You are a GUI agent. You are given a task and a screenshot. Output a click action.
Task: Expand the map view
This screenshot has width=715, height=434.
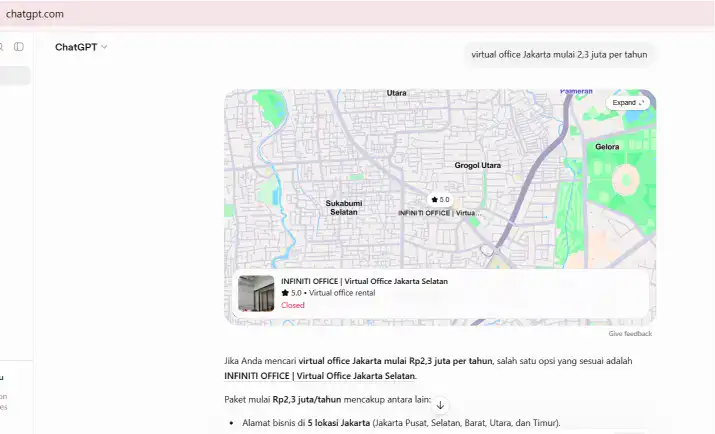(628, 103)
